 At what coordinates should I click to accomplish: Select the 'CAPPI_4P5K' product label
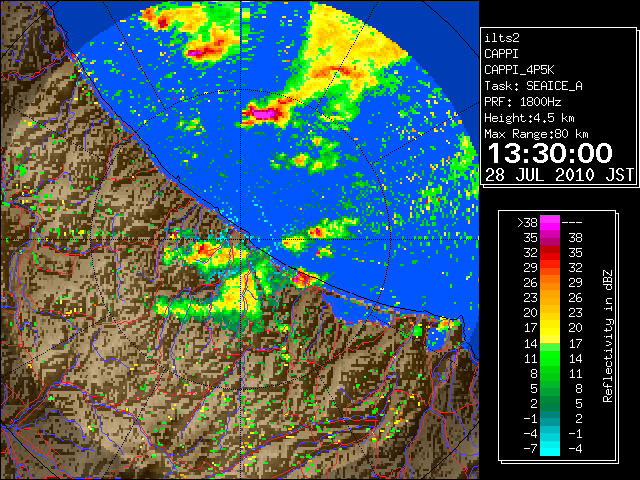[x=519, y=70]
